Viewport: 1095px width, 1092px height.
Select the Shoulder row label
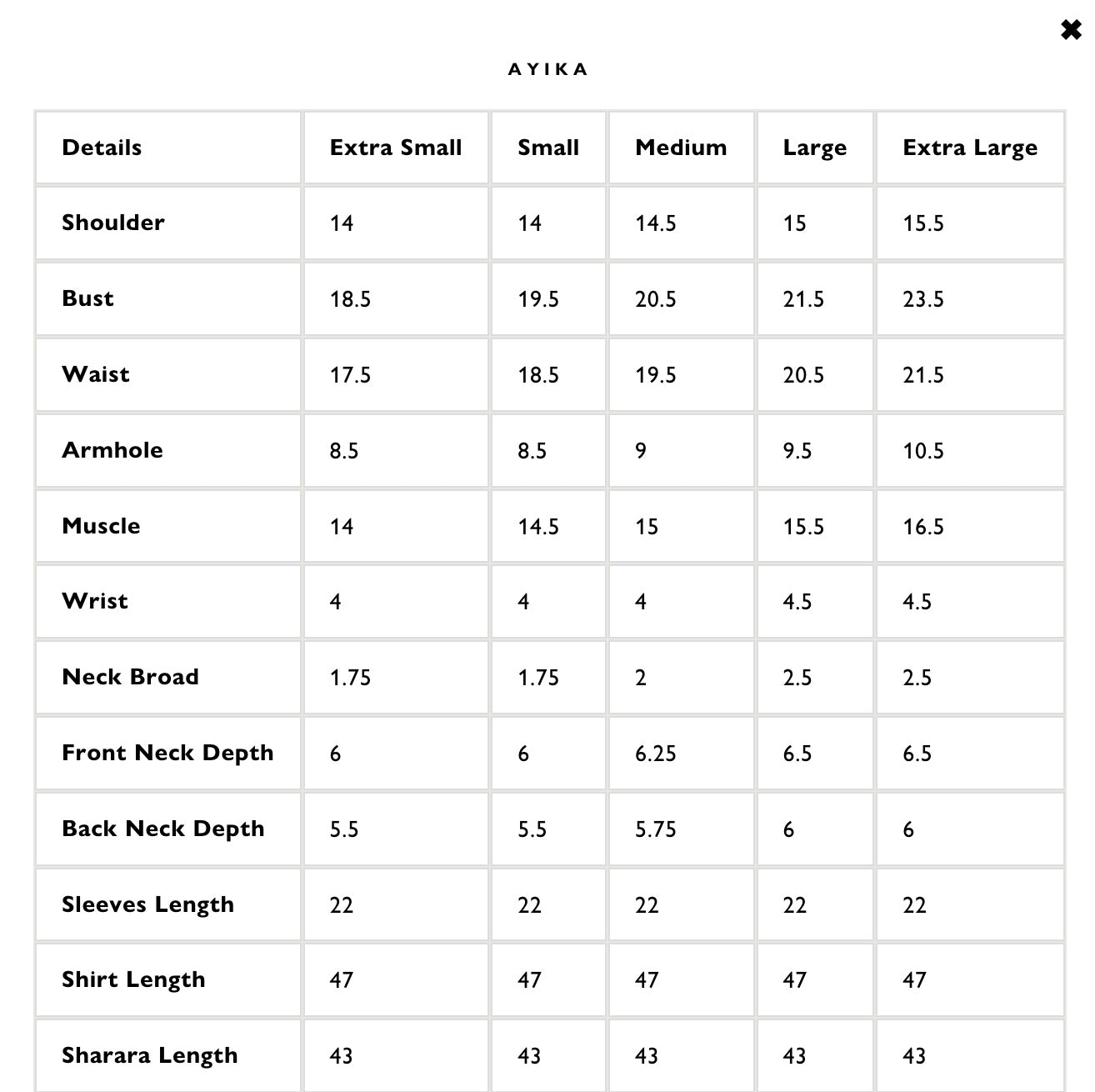(x=113, y=223)
